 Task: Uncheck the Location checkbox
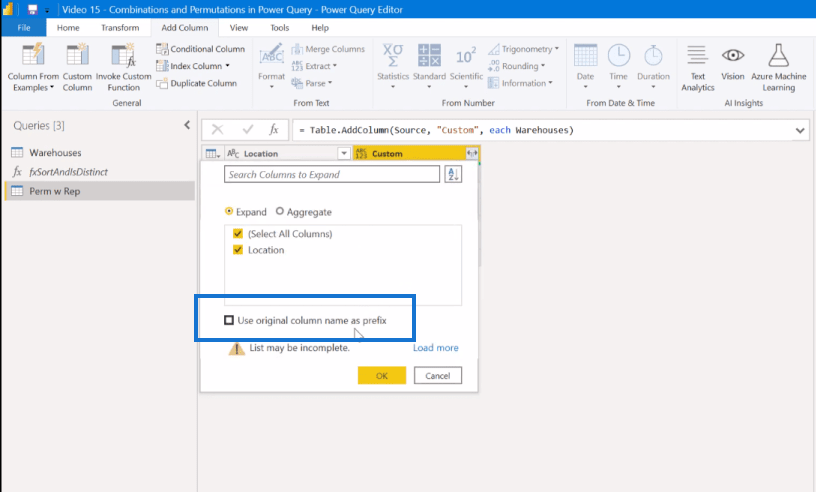(x=238, y=250)
